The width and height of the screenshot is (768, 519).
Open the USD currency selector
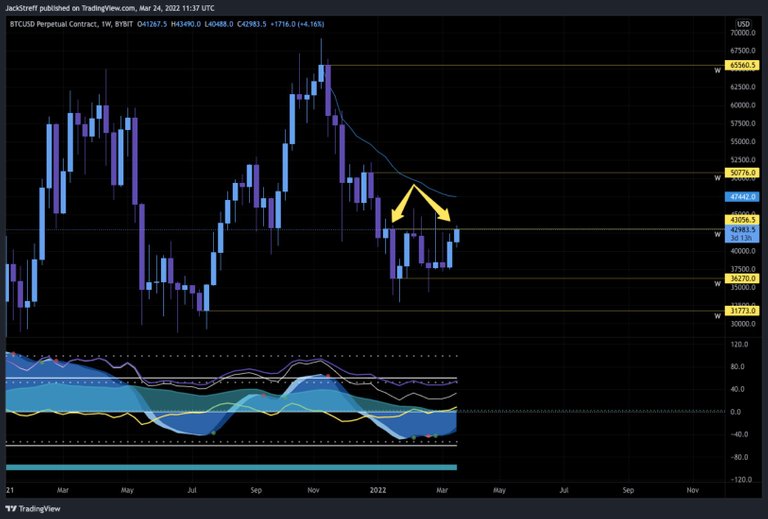click(x=743, y=24)
